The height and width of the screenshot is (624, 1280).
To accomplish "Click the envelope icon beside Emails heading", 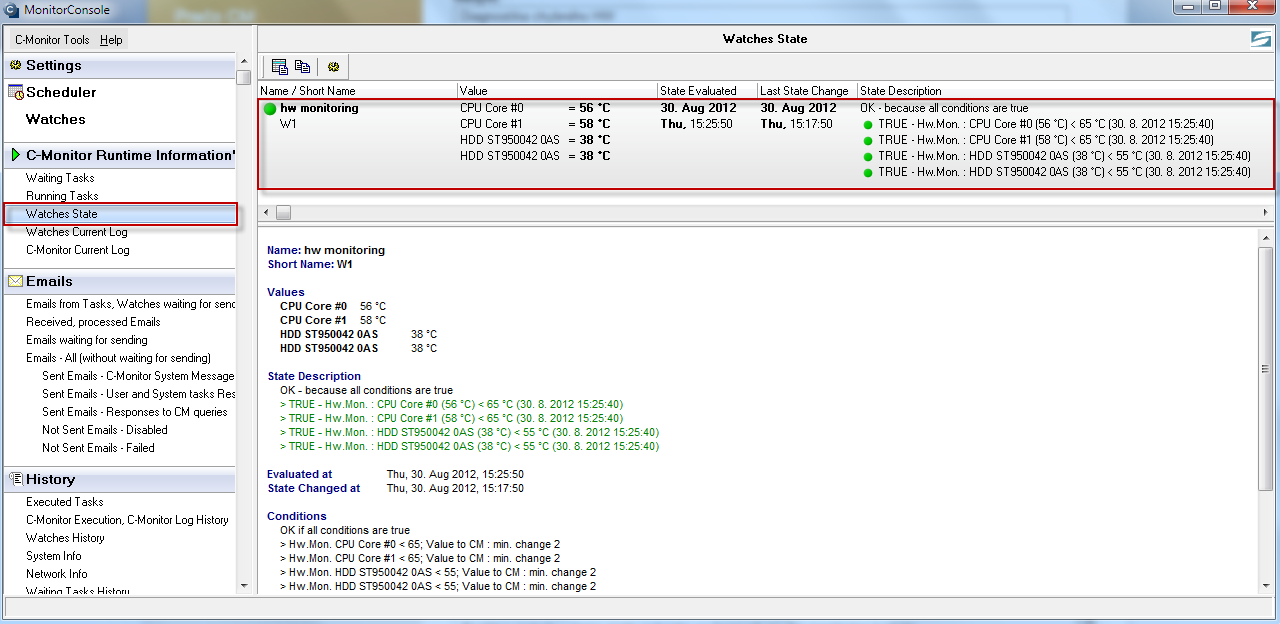I will [15, 281].
